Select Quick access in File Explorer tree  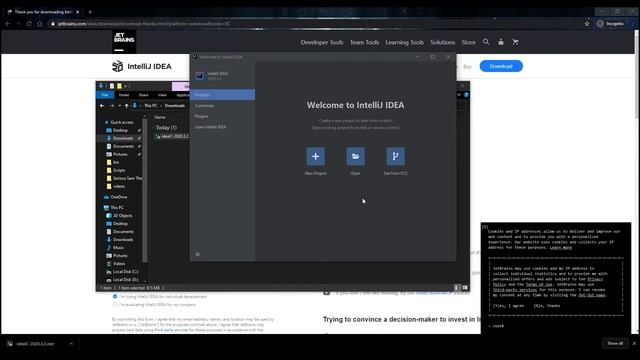point(119,122)
